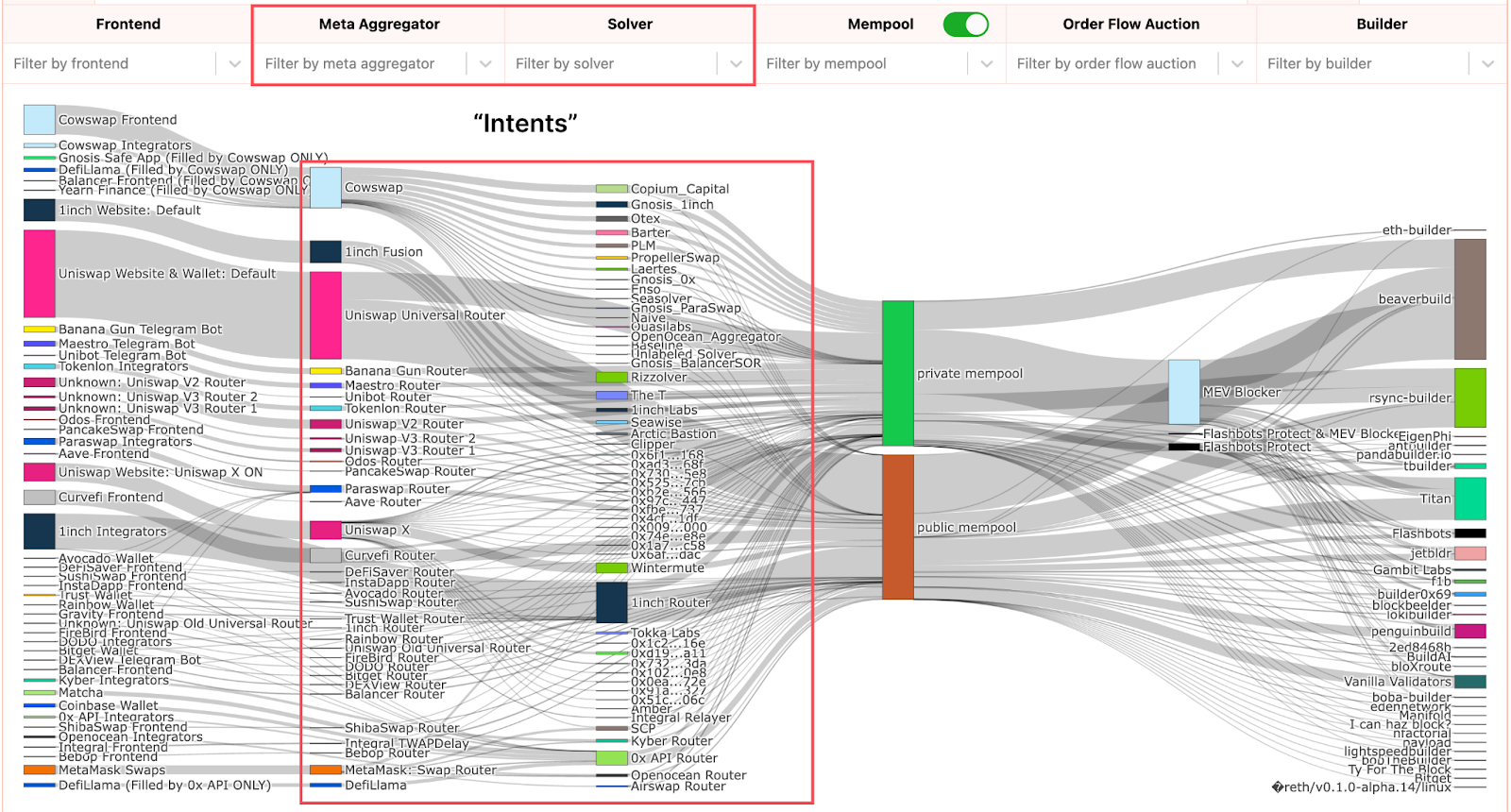The image size is (1511, 812).
Task: Click the light blue Cowswap aggregator node
Action: pos(326,188)
